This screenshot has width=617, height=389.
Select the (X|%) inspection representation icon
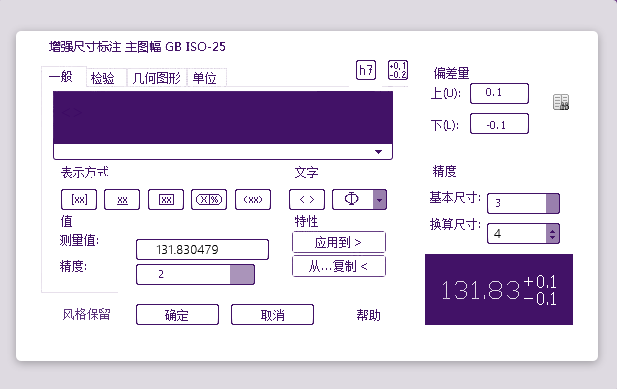pyautogui.click(x=209, y=199)
